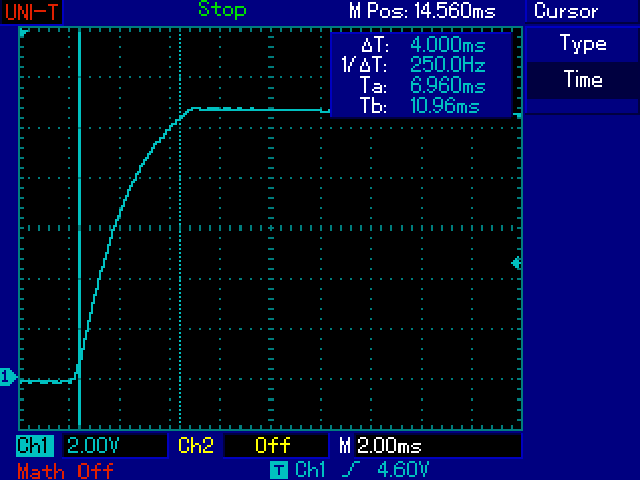Select the dotted vertical cursor line

click(180, 228)
